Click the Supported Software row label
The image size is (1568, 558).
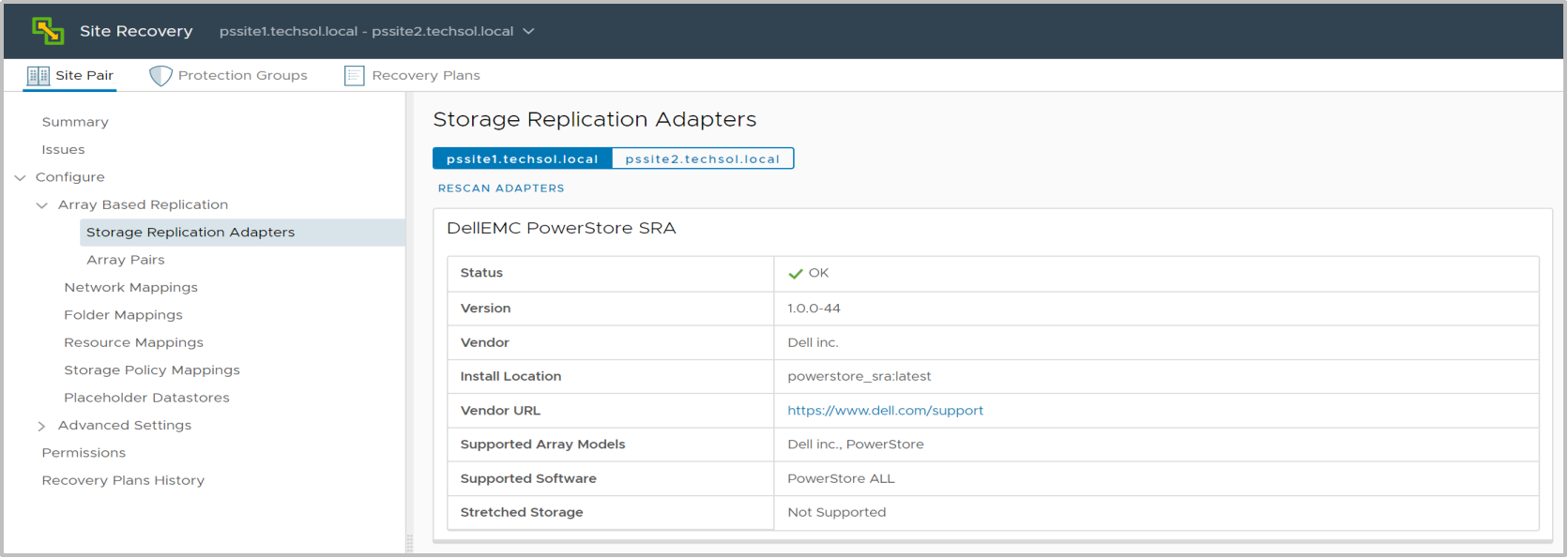pyautogui.click(x=528, y=478)
